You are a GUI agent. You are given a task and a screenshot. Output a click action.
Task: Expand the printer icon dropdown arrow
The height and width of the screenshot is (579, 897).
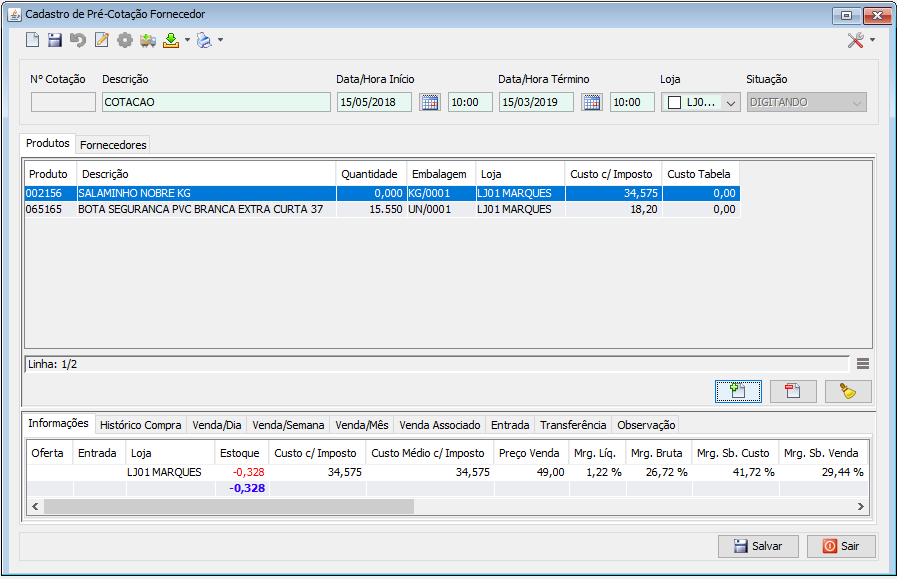[x=220, y=40]
